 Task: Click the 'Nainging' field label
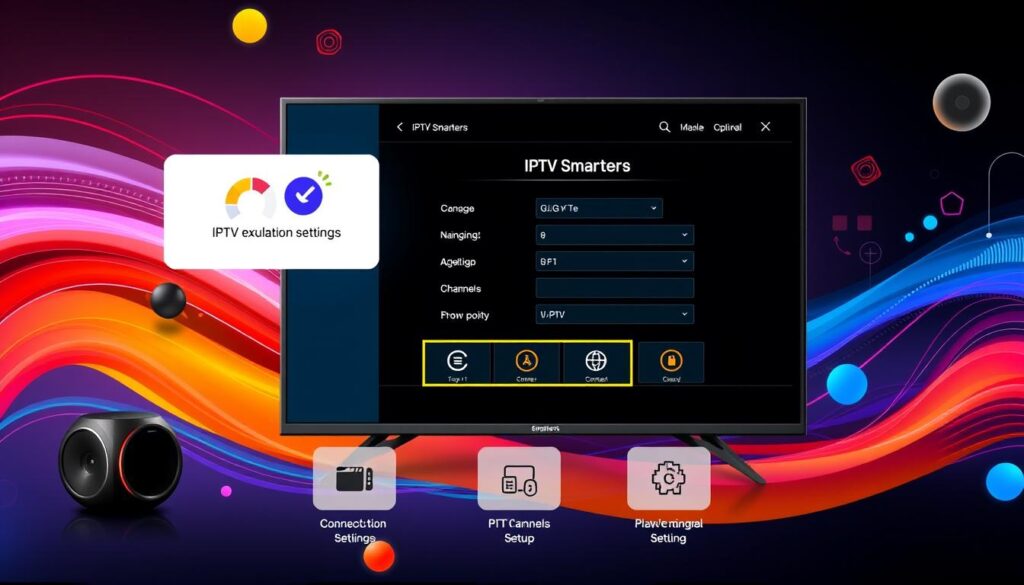click(x=460, y=235)
